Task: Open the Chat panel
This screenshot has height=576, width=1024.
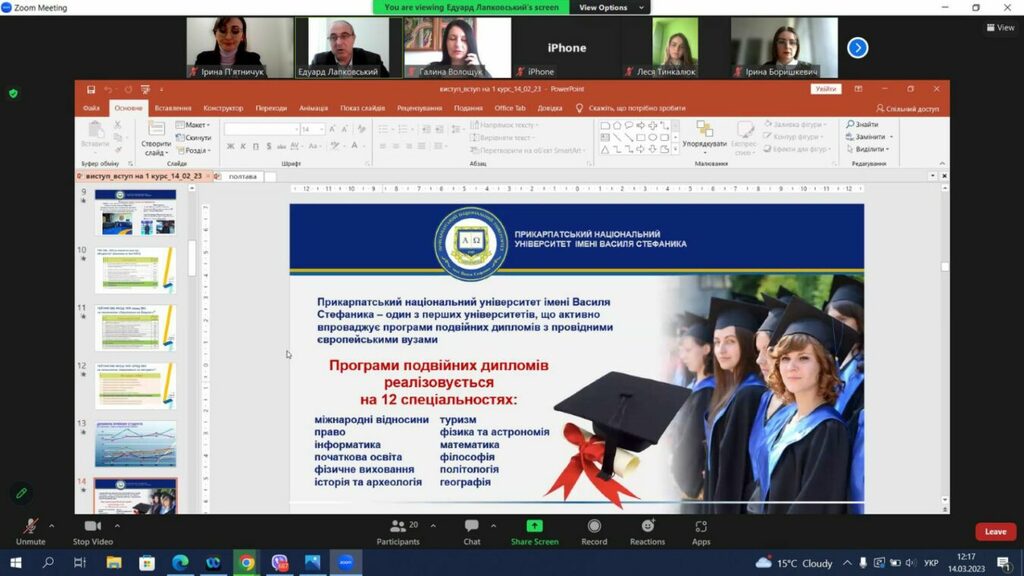Action: [472, 528]
